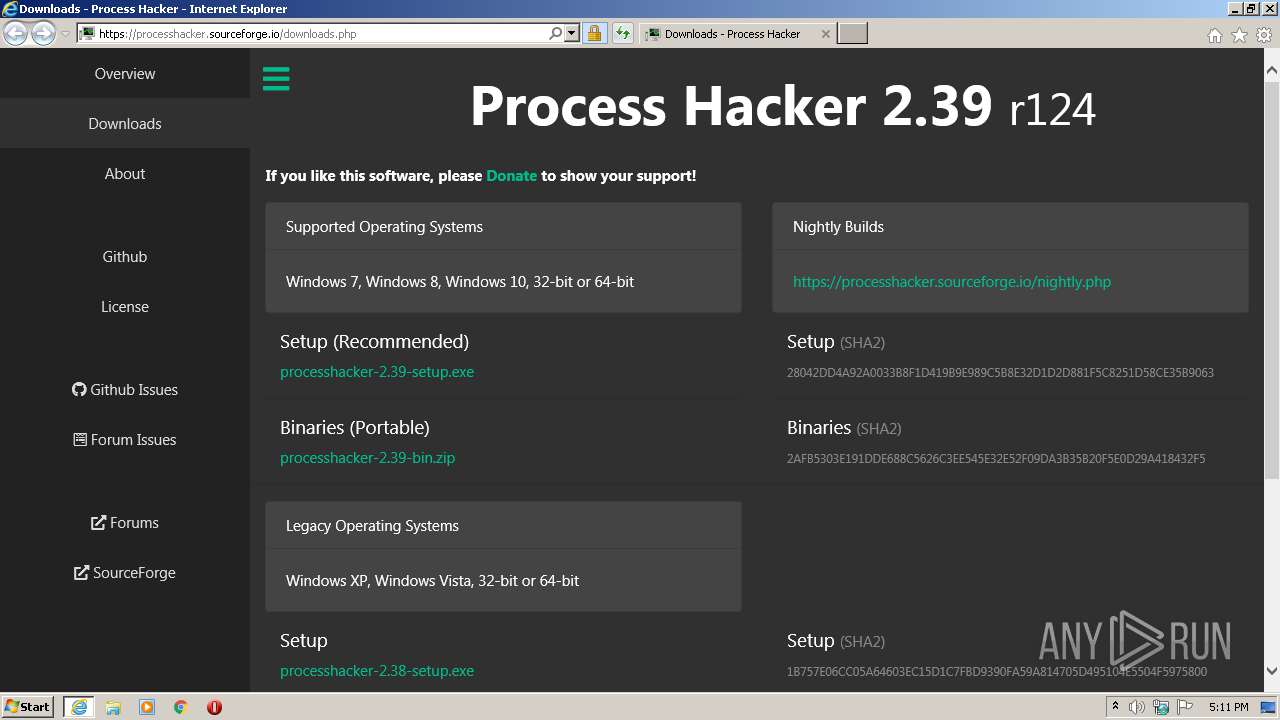
Task: Open the Windows Start button
Action: click(x=28, y=706)
